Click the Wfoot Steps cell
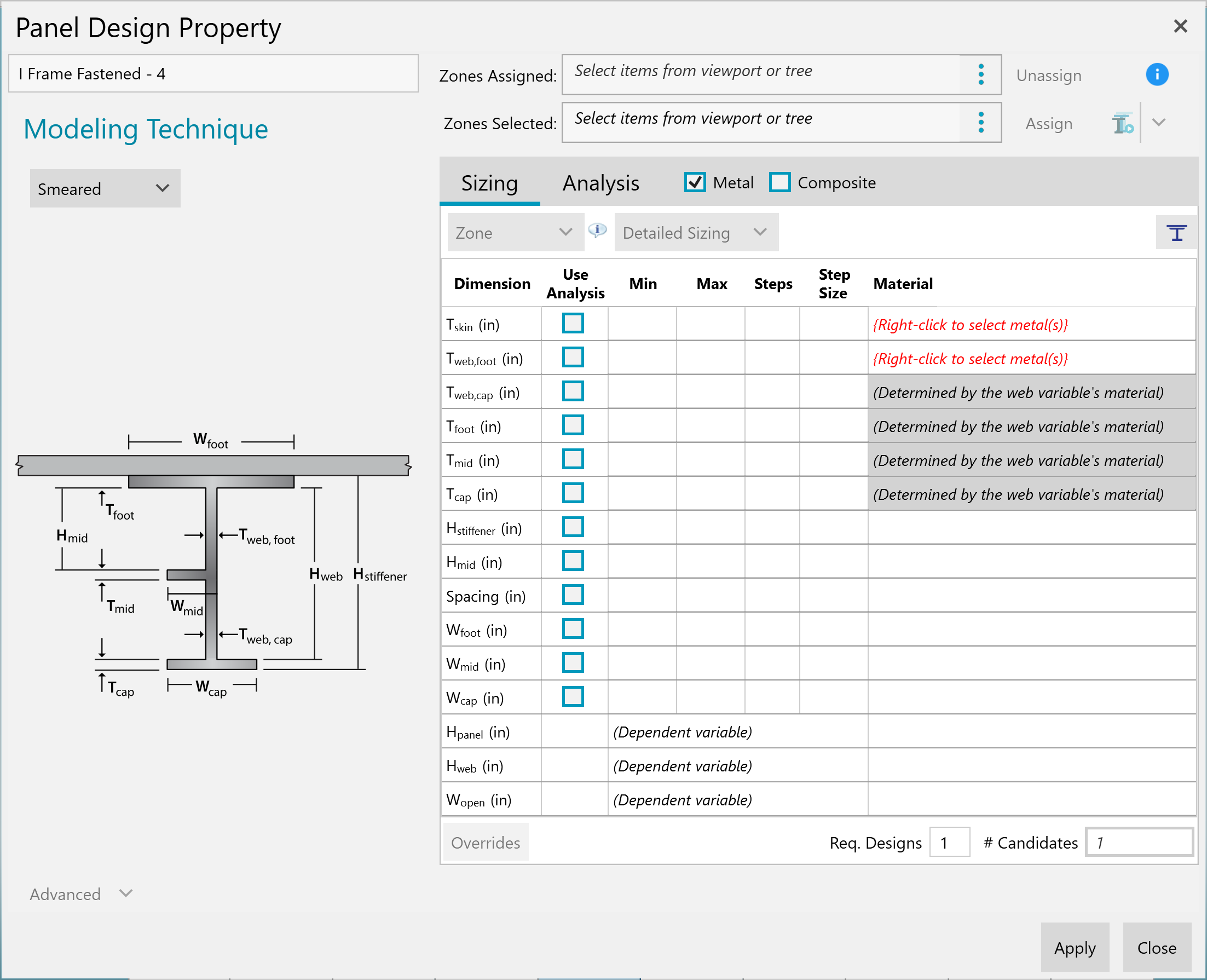This screenshot has width=1207, height=980. point(772,629)
